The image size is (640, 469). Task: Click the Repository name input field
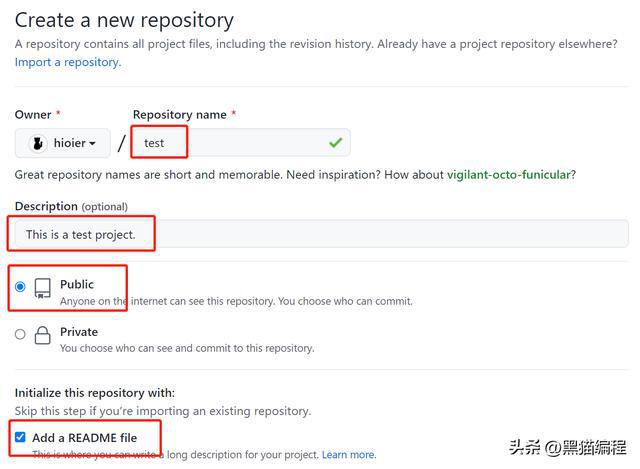point(240,143)
